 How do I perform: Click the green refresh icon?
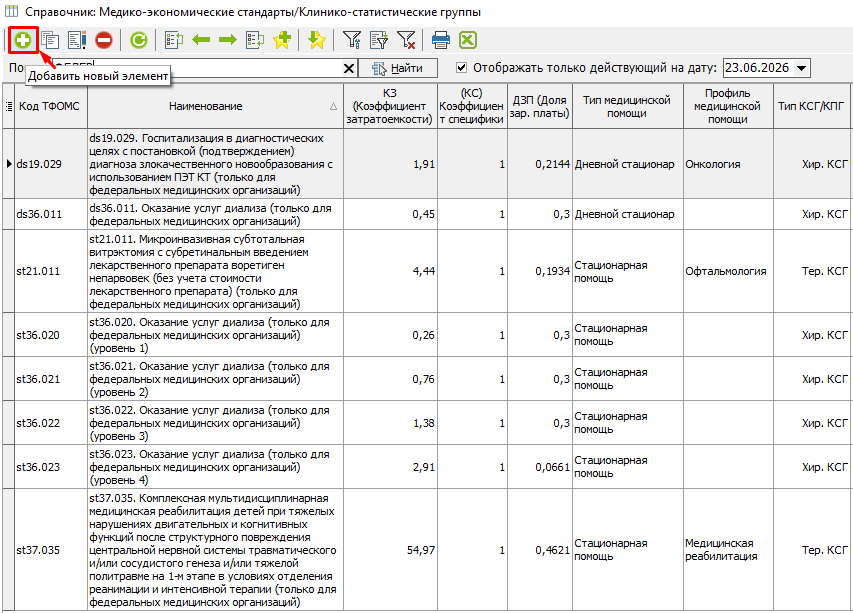pyautogui.click(x=139, y=40)
